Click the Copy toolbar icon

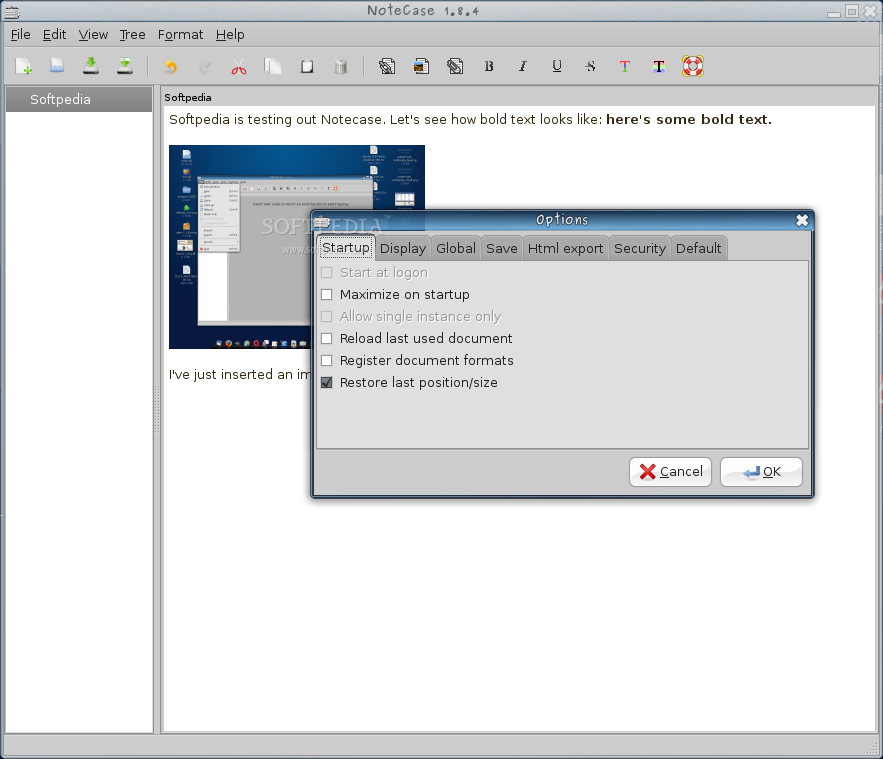273,66
